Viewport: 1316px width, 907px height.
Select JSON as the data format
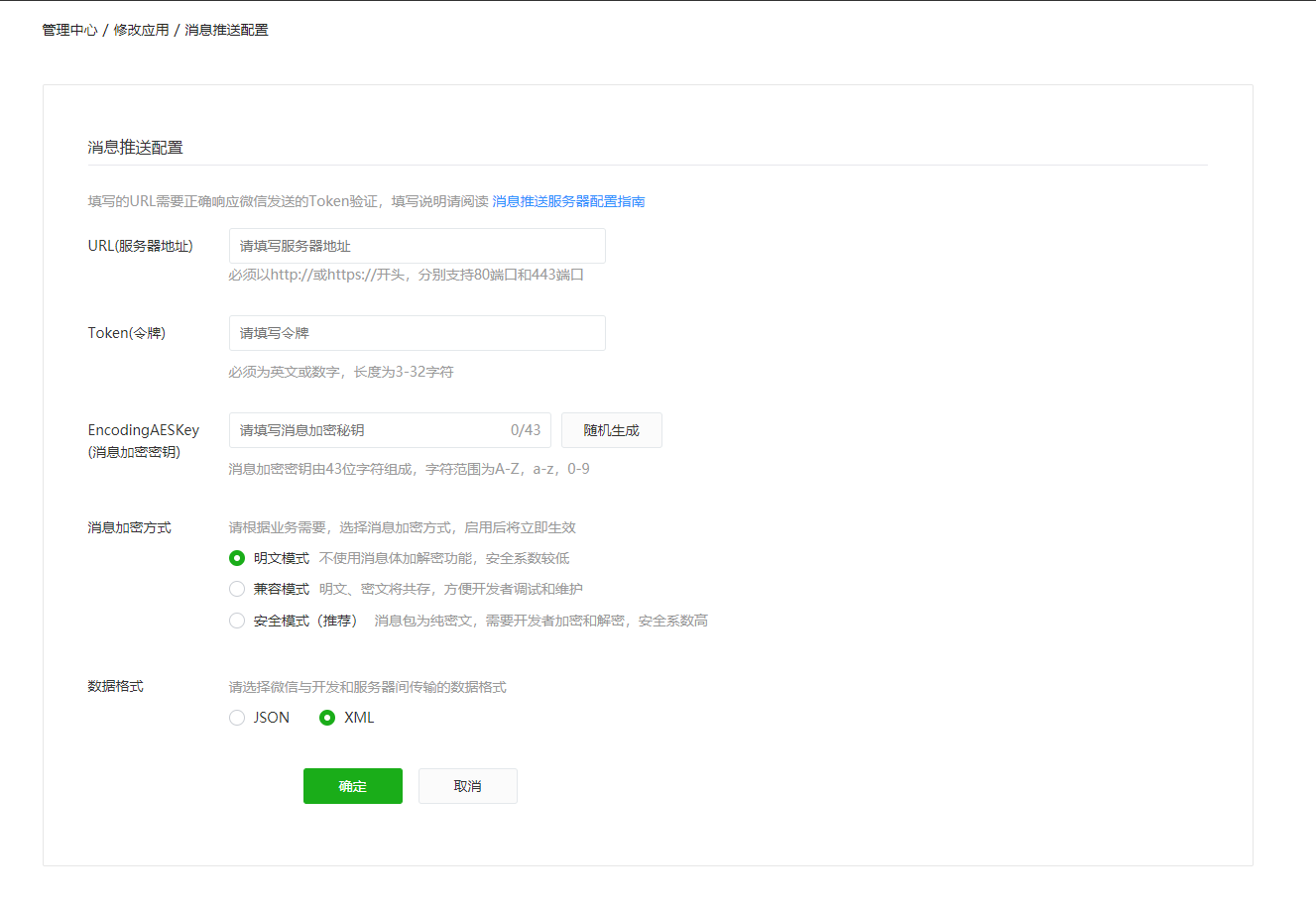click(237, 718)
